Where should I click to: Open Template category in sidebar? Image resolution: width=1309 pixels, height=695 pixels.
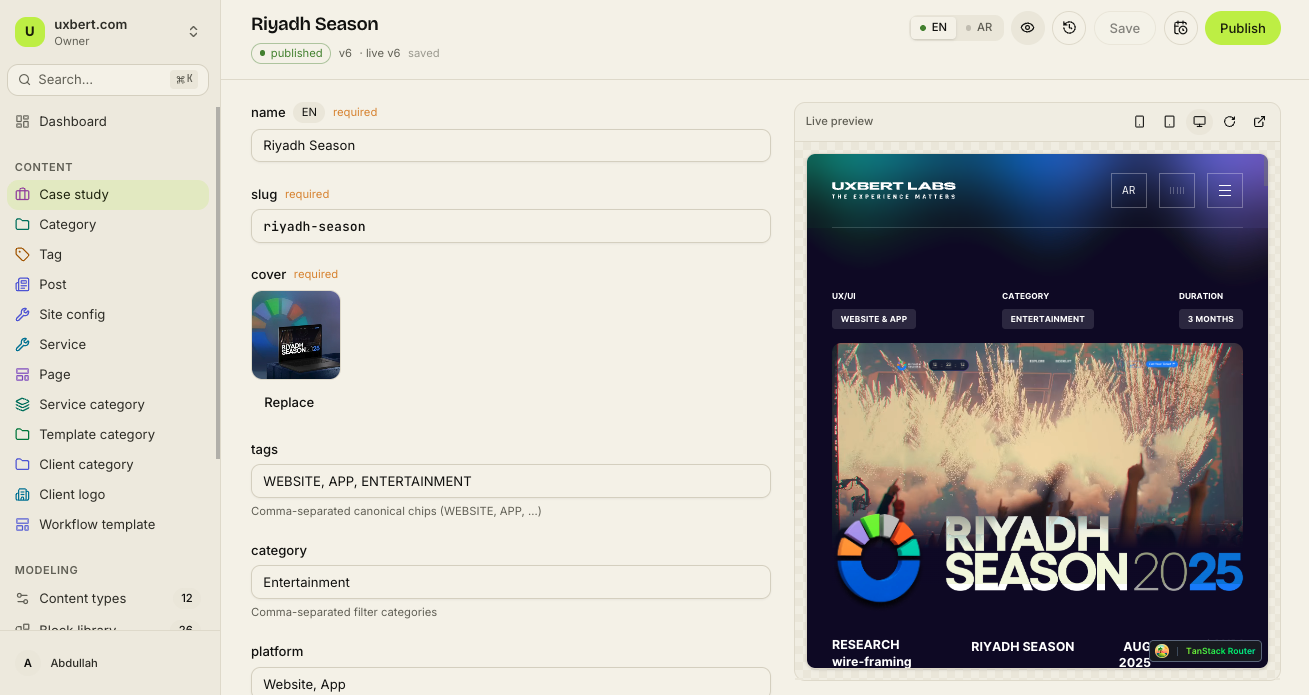point(108,434)
